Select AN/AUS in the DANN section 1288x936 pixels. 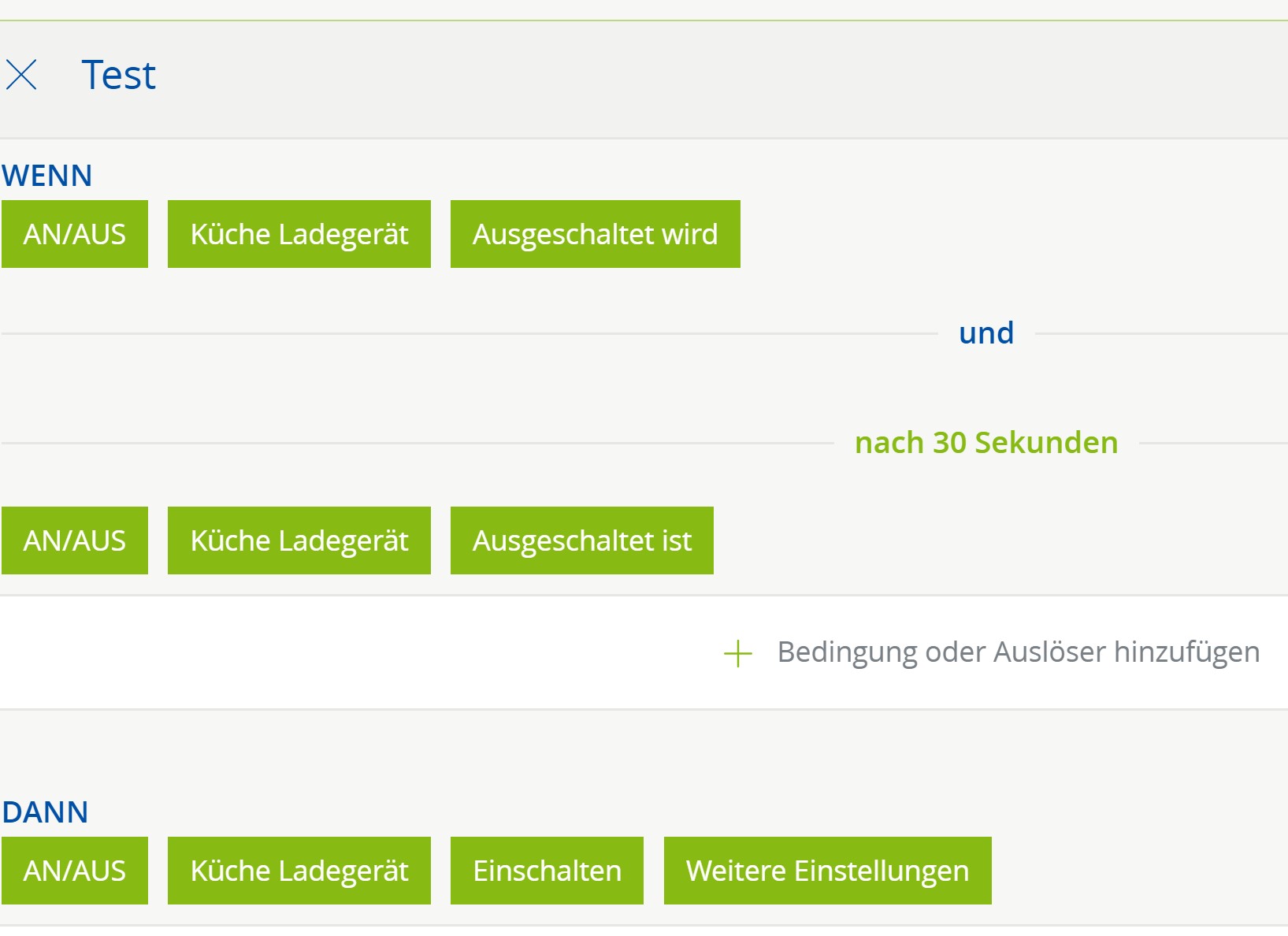pyautogui.click(x=75, y=871)
